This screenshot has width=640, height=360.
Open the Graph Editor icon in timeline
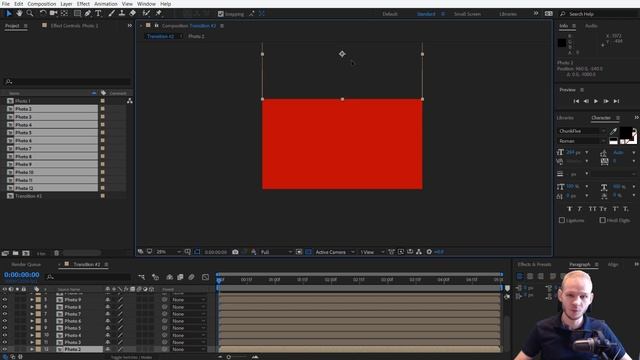[205, 277]
